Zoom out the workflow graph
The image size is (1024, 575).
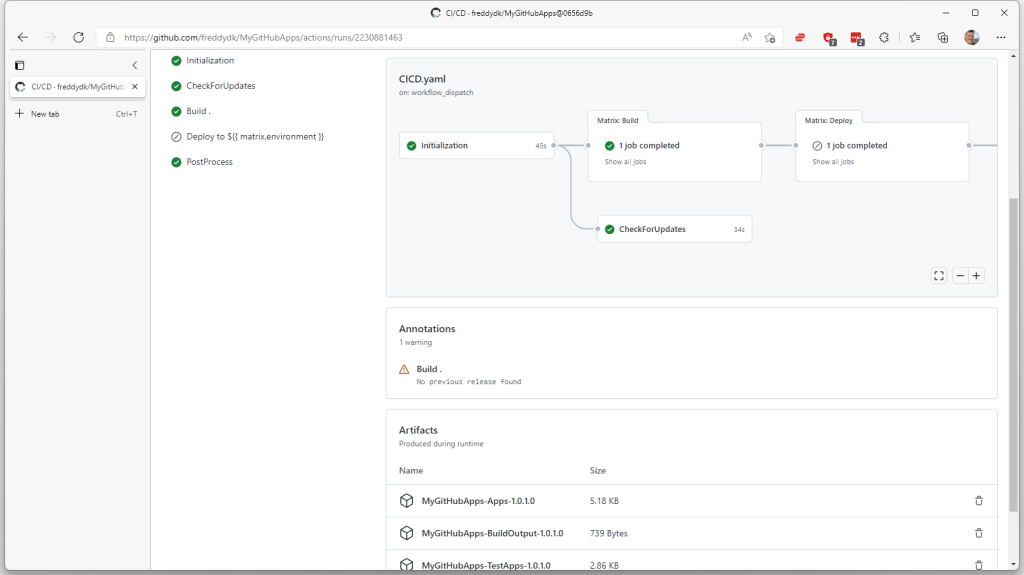click(960, 276)
